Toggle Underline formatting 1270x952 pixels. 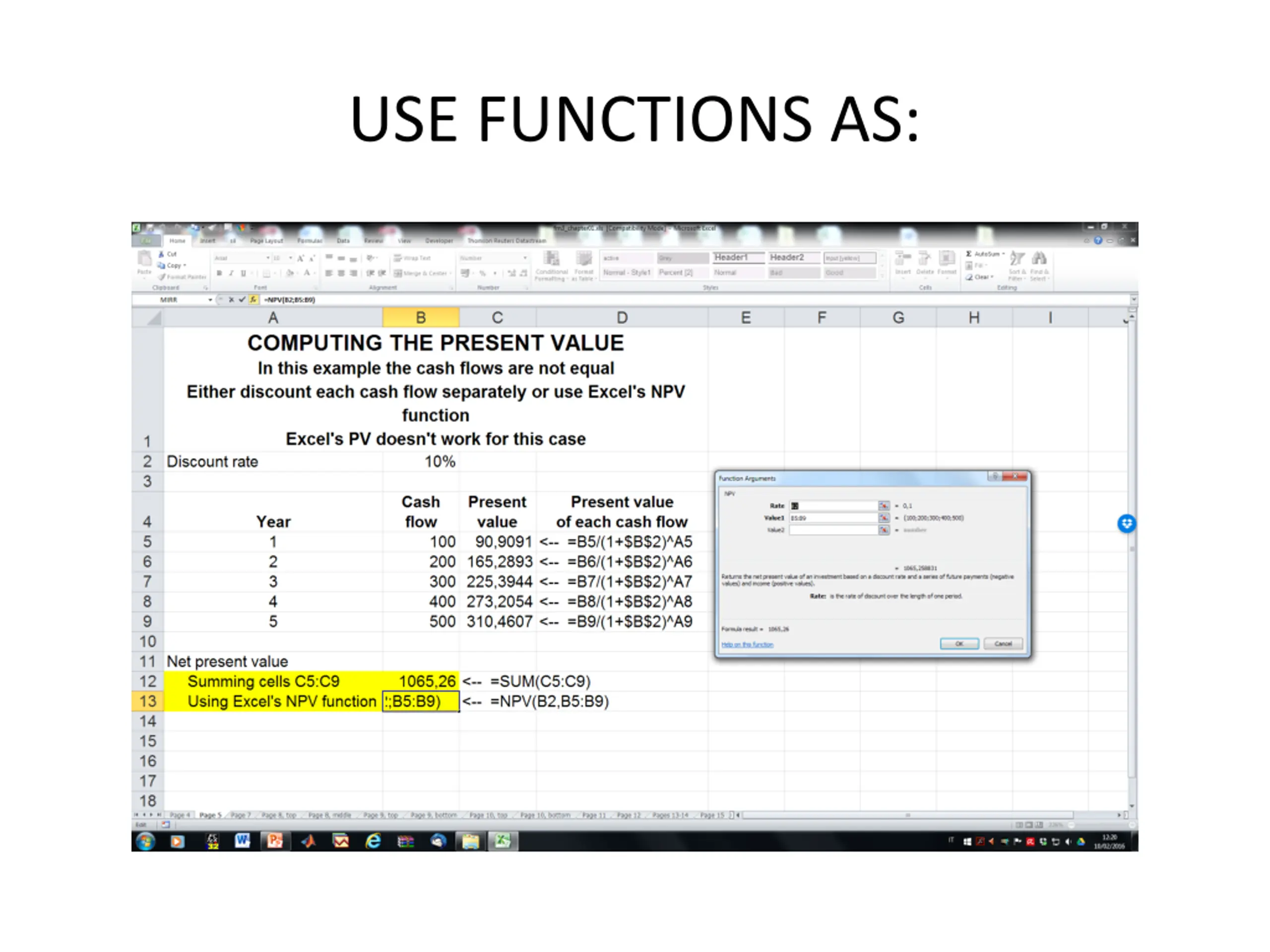click(x=244, y=273)
